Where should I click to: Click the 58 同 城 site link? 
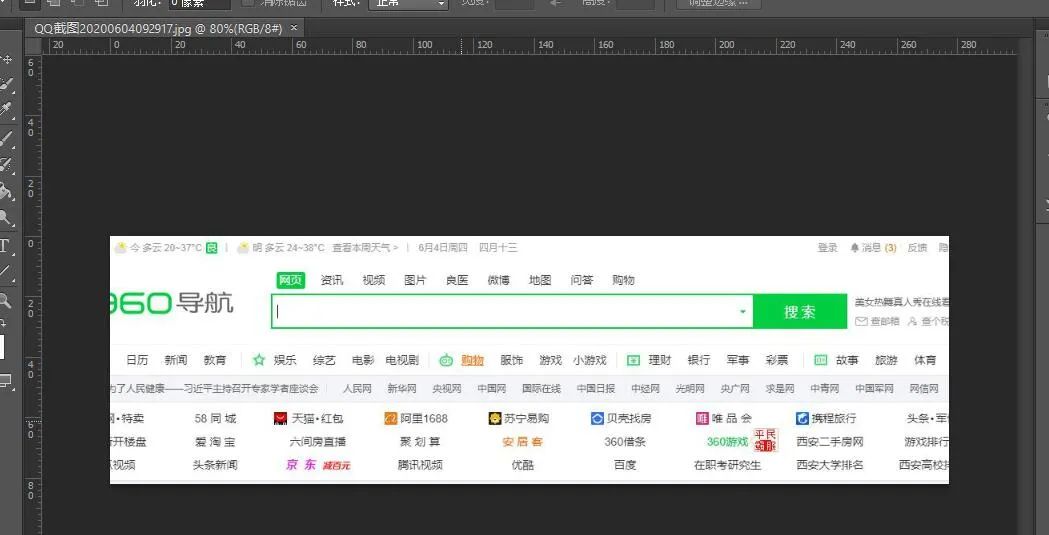coord(215,419)
